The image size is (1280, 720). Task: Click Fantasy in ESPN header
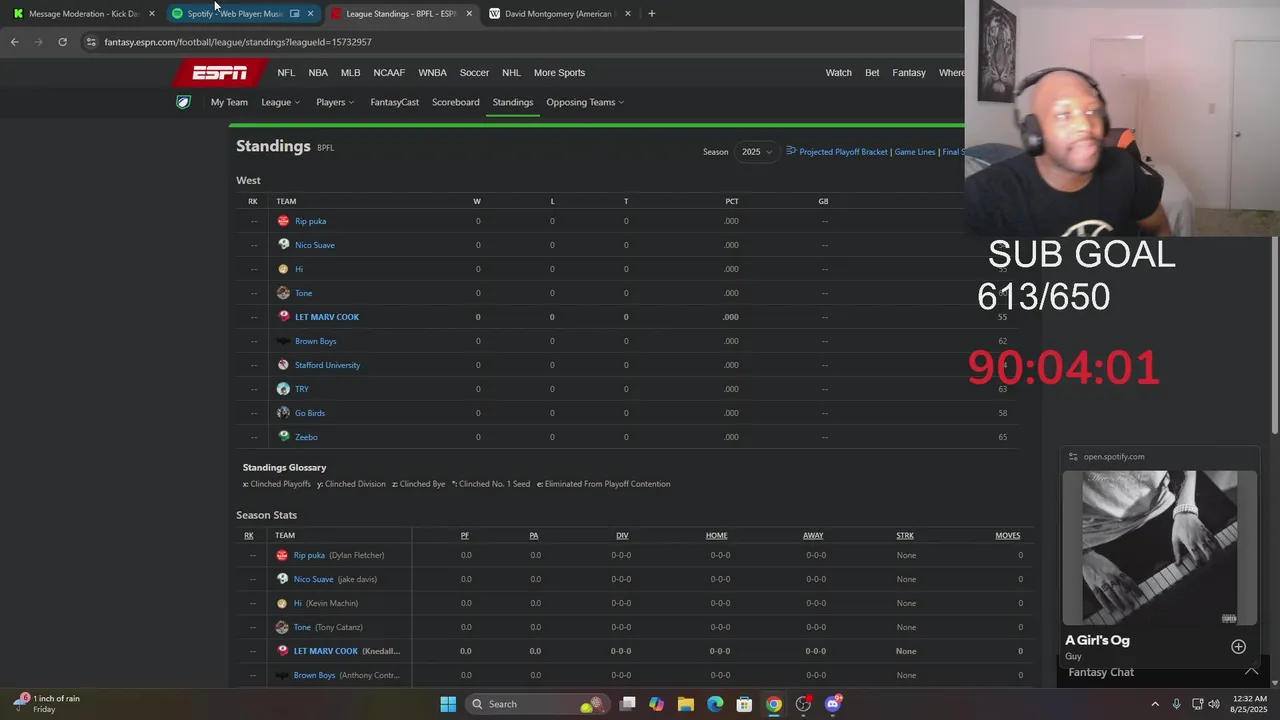909,73
